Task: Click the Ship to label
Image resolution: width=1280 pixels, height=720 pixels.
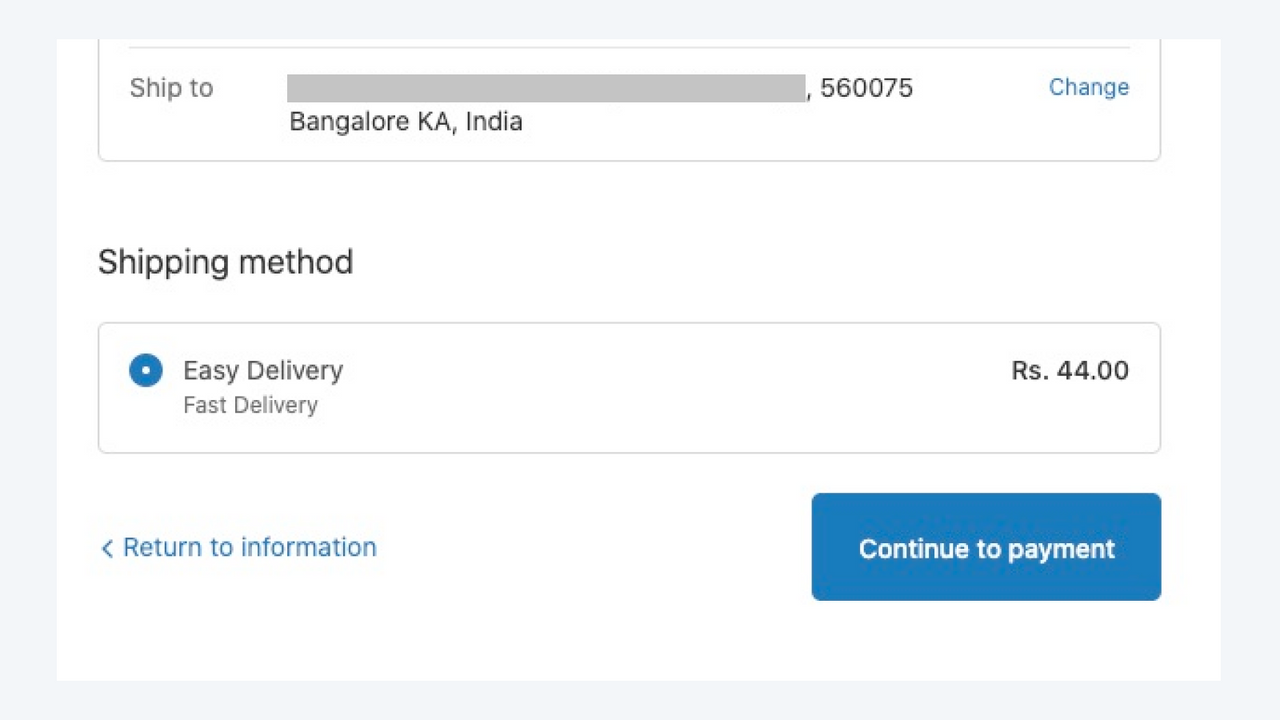Action: click(171, 88)
